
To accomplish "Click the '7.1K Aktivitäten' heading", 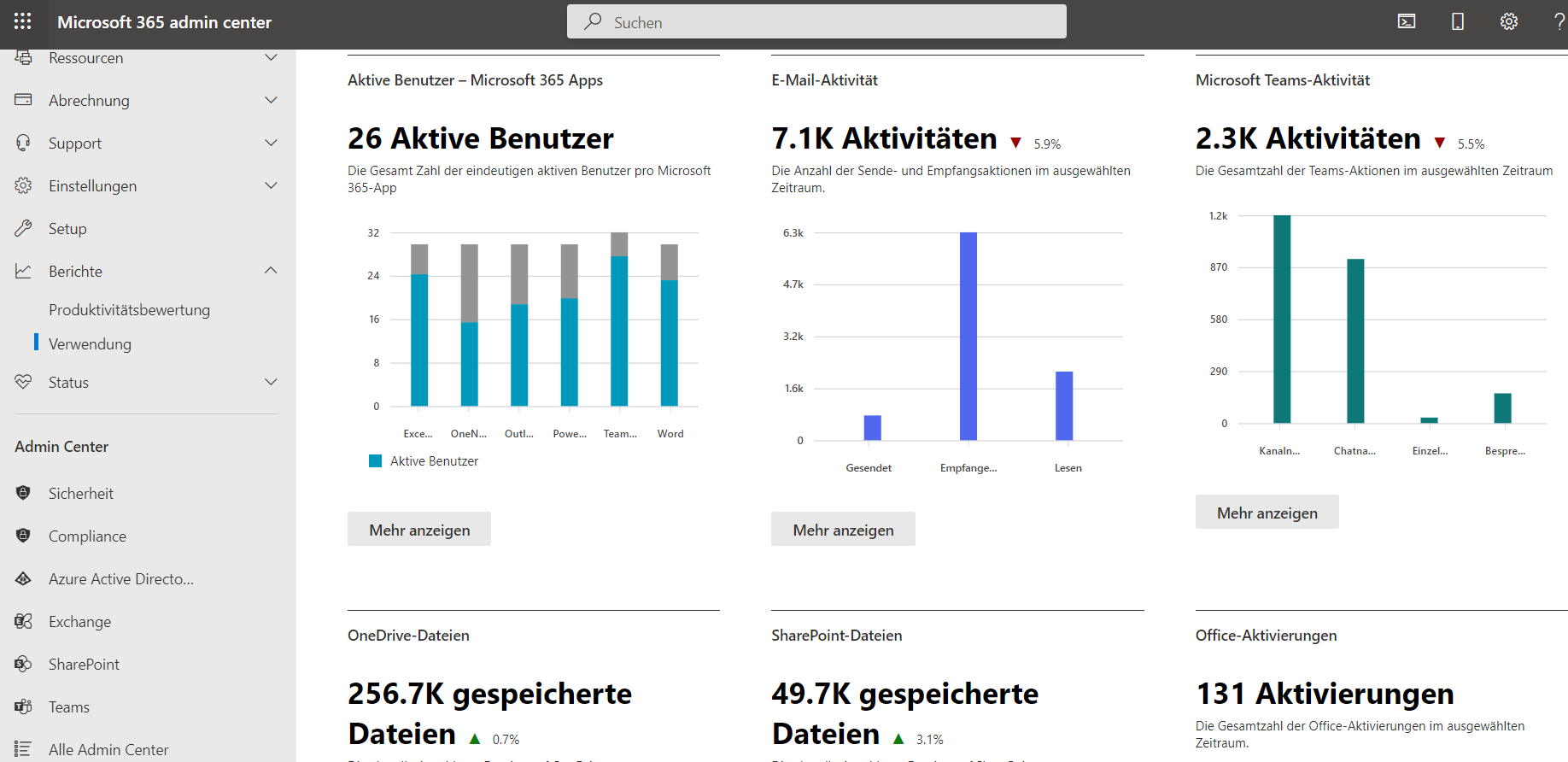I will 884,138.
